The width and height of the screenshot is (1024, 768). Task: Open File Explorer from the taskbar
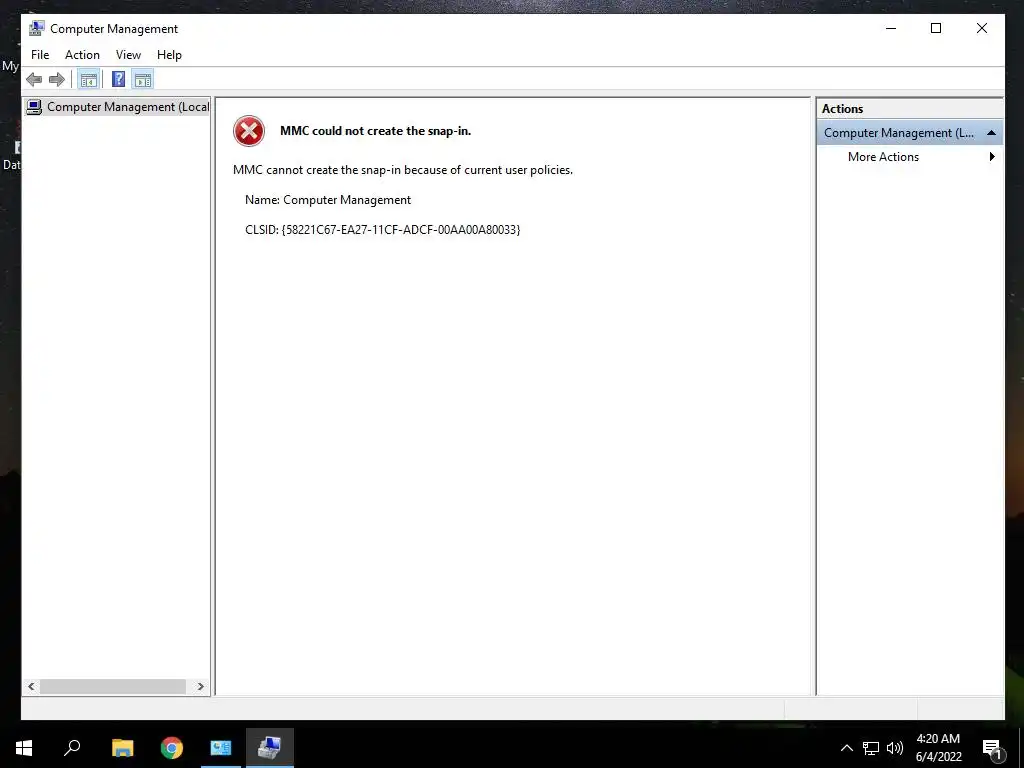(x=123, y=748)
